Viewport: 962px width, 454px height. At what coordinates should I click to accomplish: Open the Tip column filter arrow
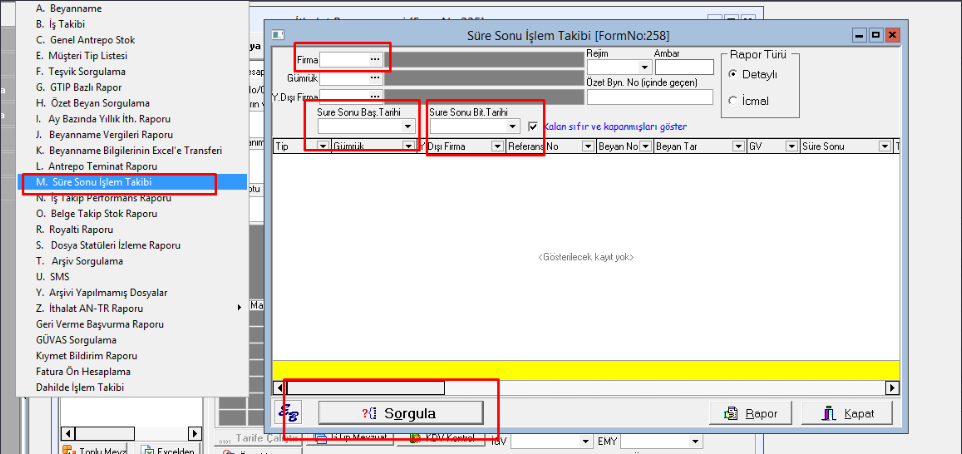pyautogui.click(x=322, y=146)
